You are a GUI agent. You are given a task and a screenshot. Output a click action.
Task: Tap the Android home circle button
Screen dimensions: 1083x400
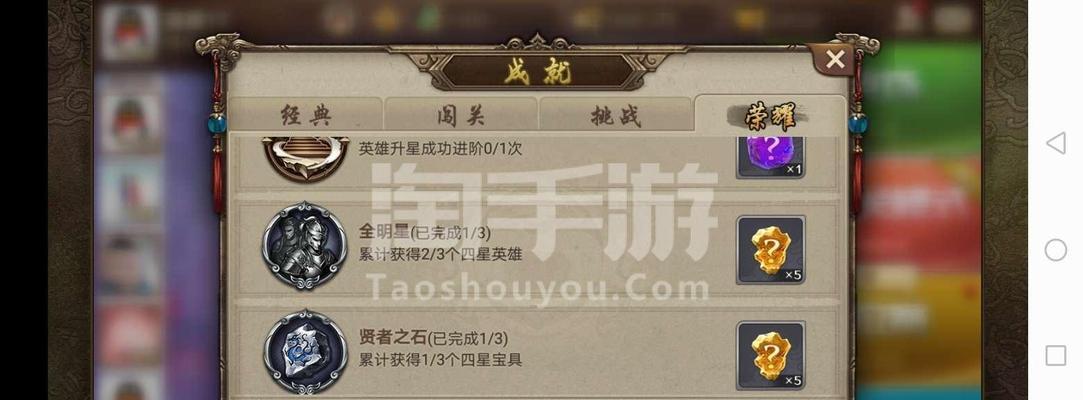coord(1055,249)
